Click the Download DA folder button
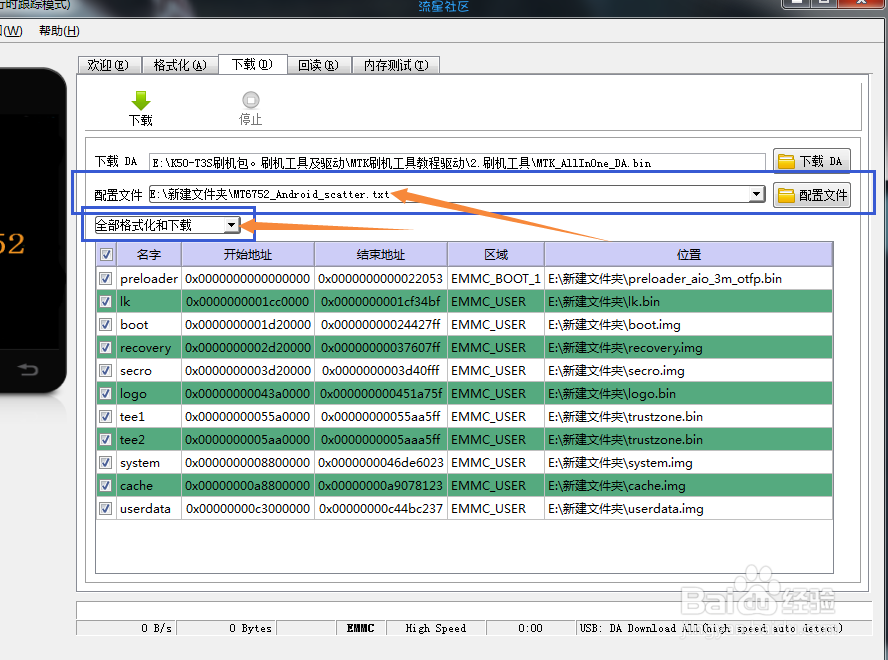This screenshot has height=660, width=888. (811, 161)
